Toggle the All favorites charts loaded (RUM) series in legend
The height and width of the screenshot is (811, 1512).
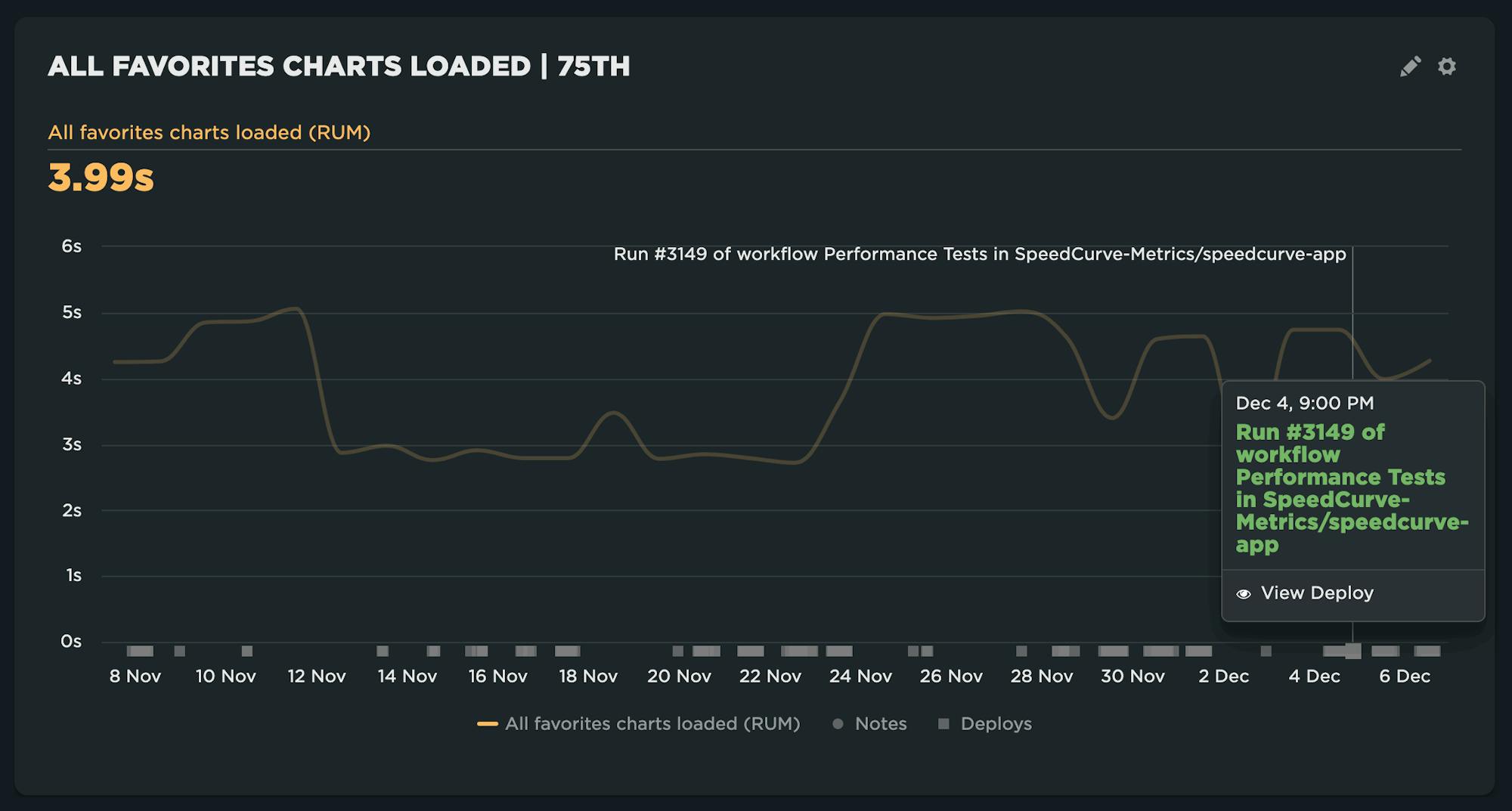(652, 724)
